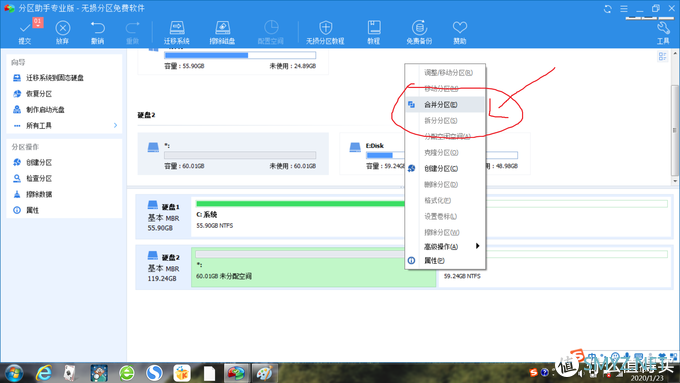
Task: Select the unallocated 60.01GB partition card
Action: pyautogui.click(x=233, y=154)
